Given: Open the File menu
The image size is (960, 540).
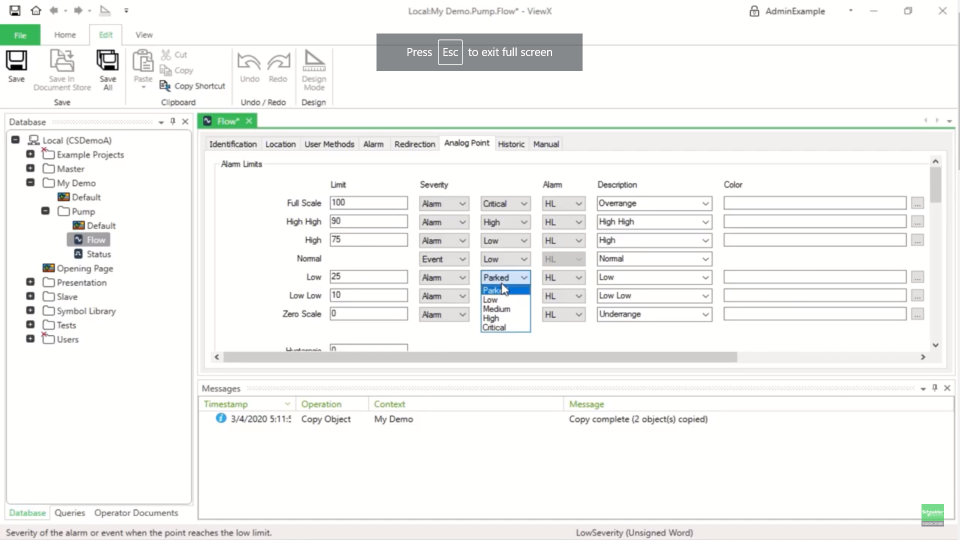Looking at the screenshot, I should click(x=20, y=35).
